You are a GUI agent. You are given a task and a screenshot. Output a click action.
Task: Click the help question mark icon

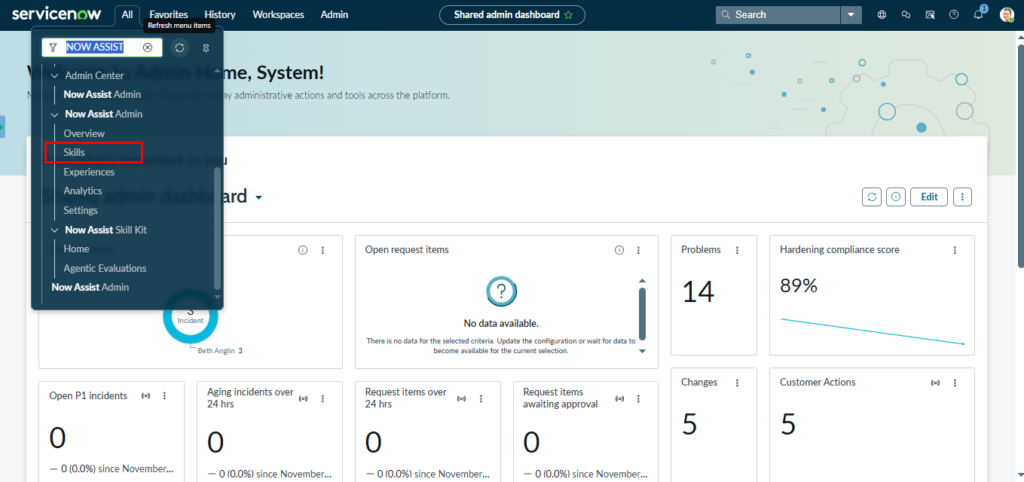coord(953,15)
